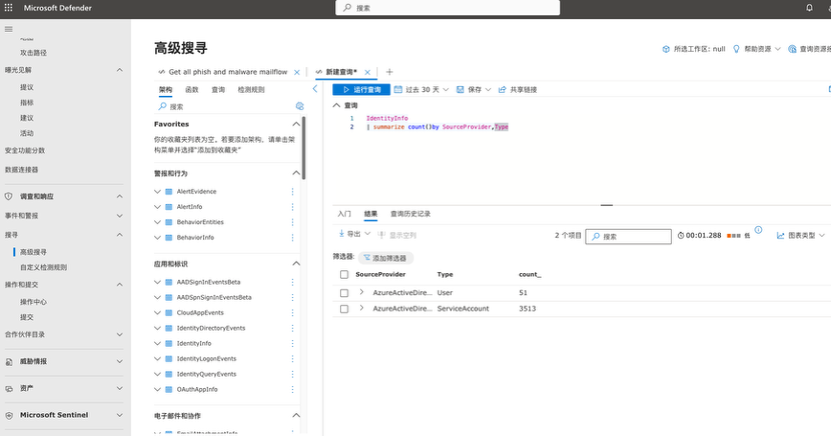Viewport: 832px width, 436px height.
Task: Close the 新建查询 tab
Action: pyautogui.click(x=367, y=72)
